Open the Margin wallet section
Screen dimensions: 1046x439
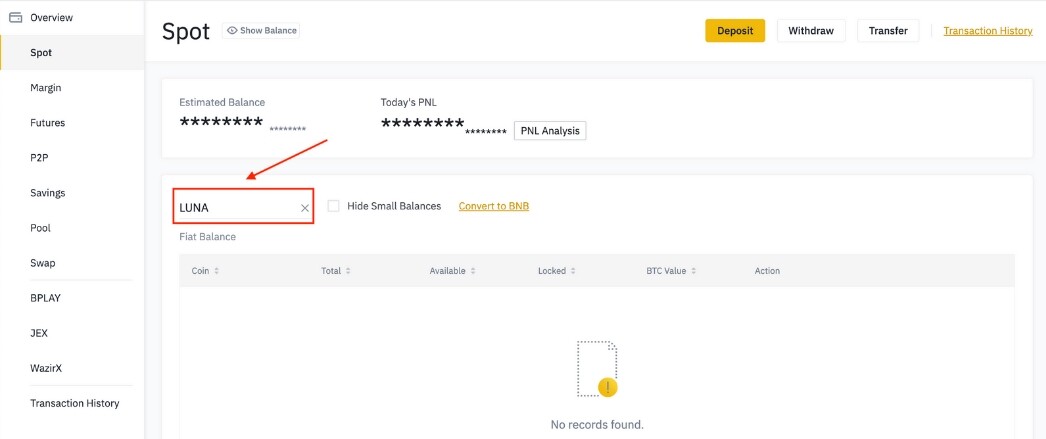click(46, 88)
